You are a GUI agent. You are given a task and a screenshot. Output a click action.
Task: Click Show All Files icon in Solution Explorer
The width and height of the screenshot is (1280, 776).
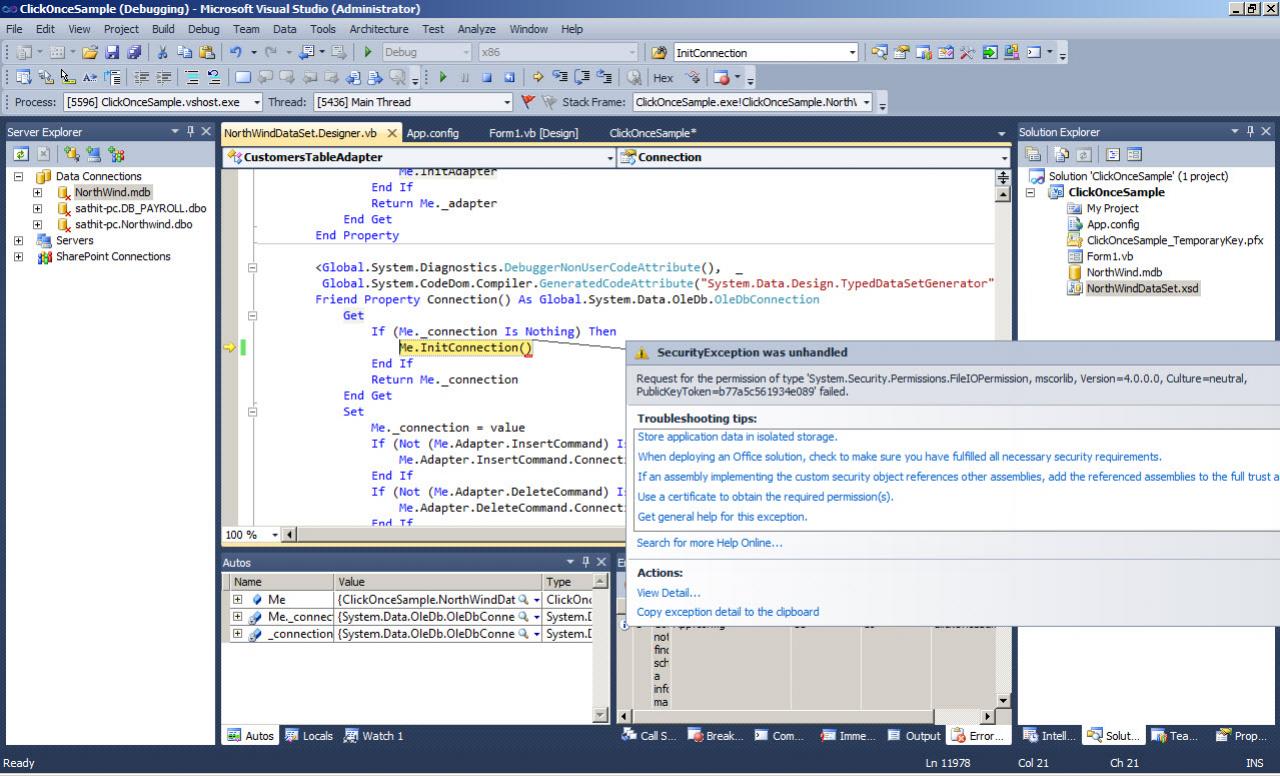click(x=1061, y=154)
